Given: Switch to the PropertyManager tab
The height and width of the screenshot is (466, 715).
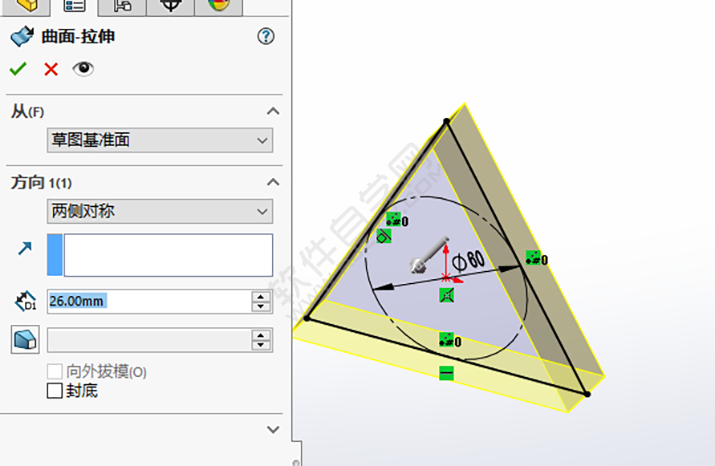Looking at the screenshot, I should point(74,6).
